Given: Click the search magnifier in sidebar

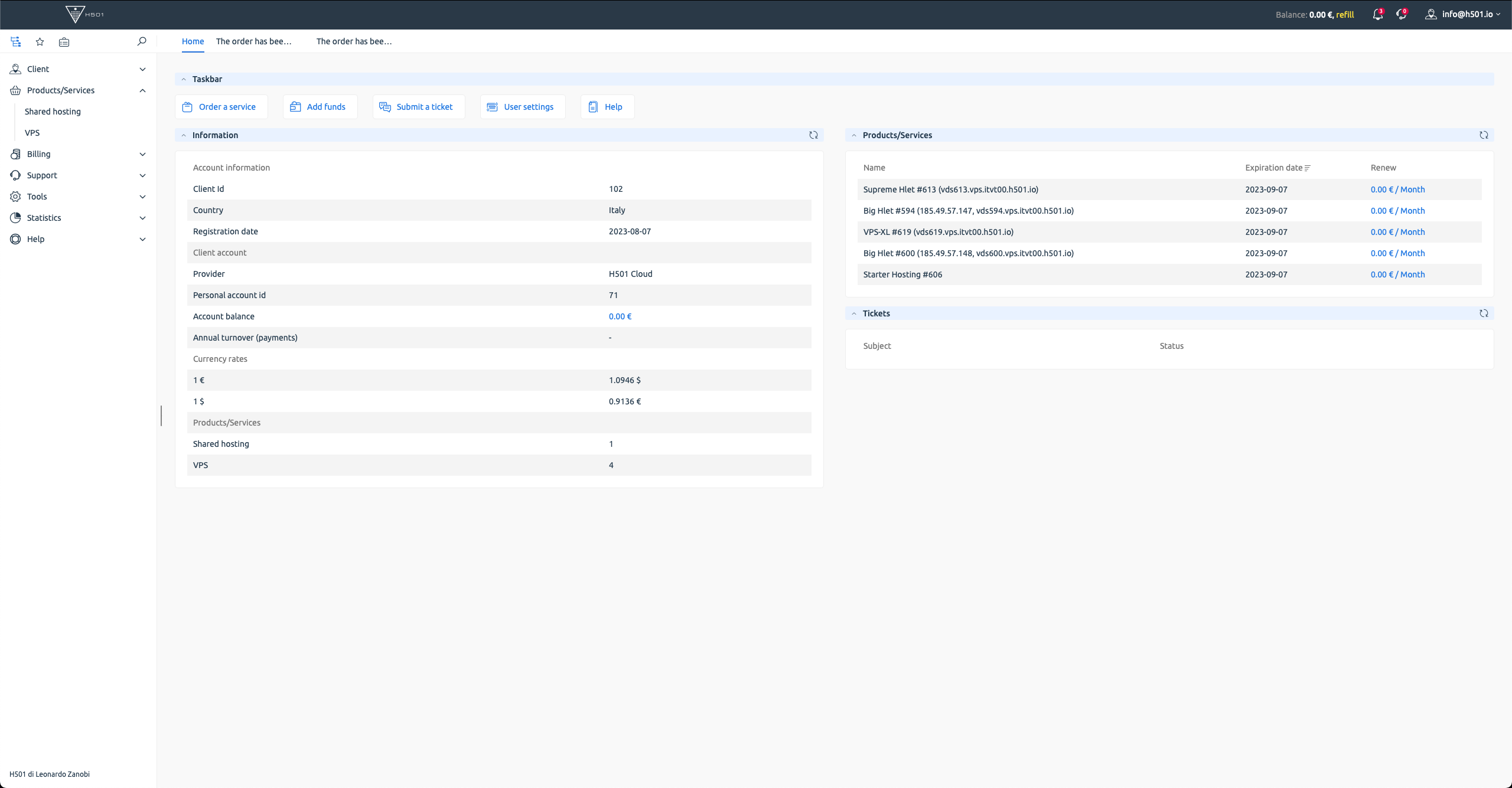Looking at the screenshot, I should pos(141,41).
